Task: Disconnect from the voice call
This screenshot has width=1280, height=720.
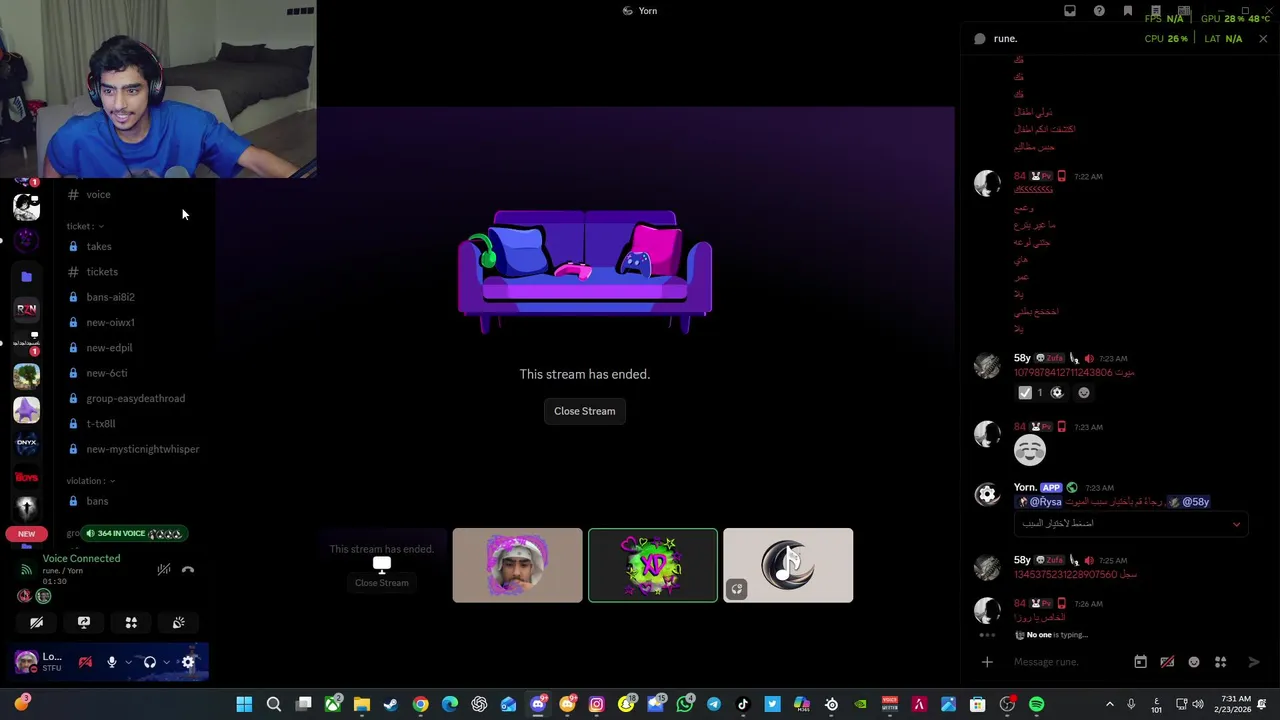Action: pos(188,569)
